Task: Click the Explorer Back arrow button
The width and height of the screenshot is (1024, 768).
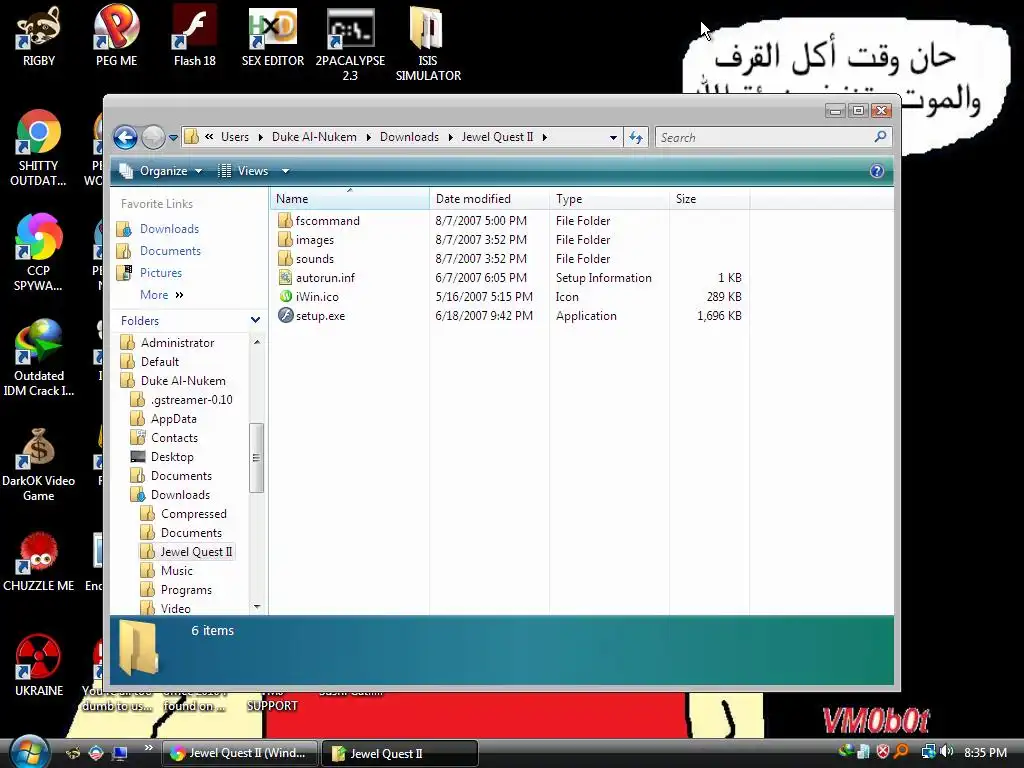Action: point(125,138)
